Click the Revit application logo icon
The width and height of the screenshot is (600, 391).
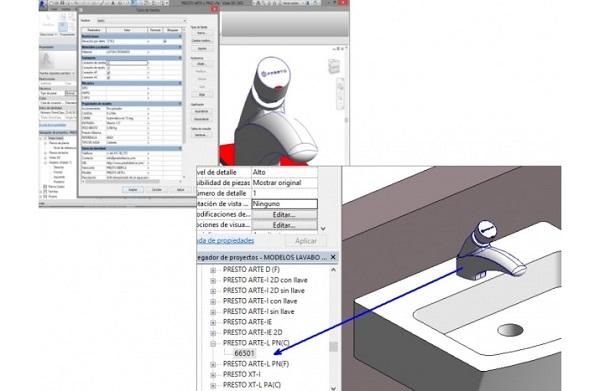[43, 4]
